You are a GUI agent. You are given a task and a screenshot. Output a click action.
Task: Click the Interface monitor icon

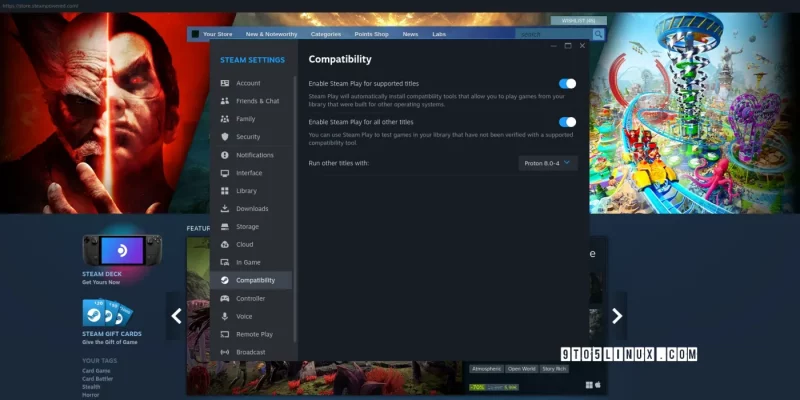[x=224, y=173]
